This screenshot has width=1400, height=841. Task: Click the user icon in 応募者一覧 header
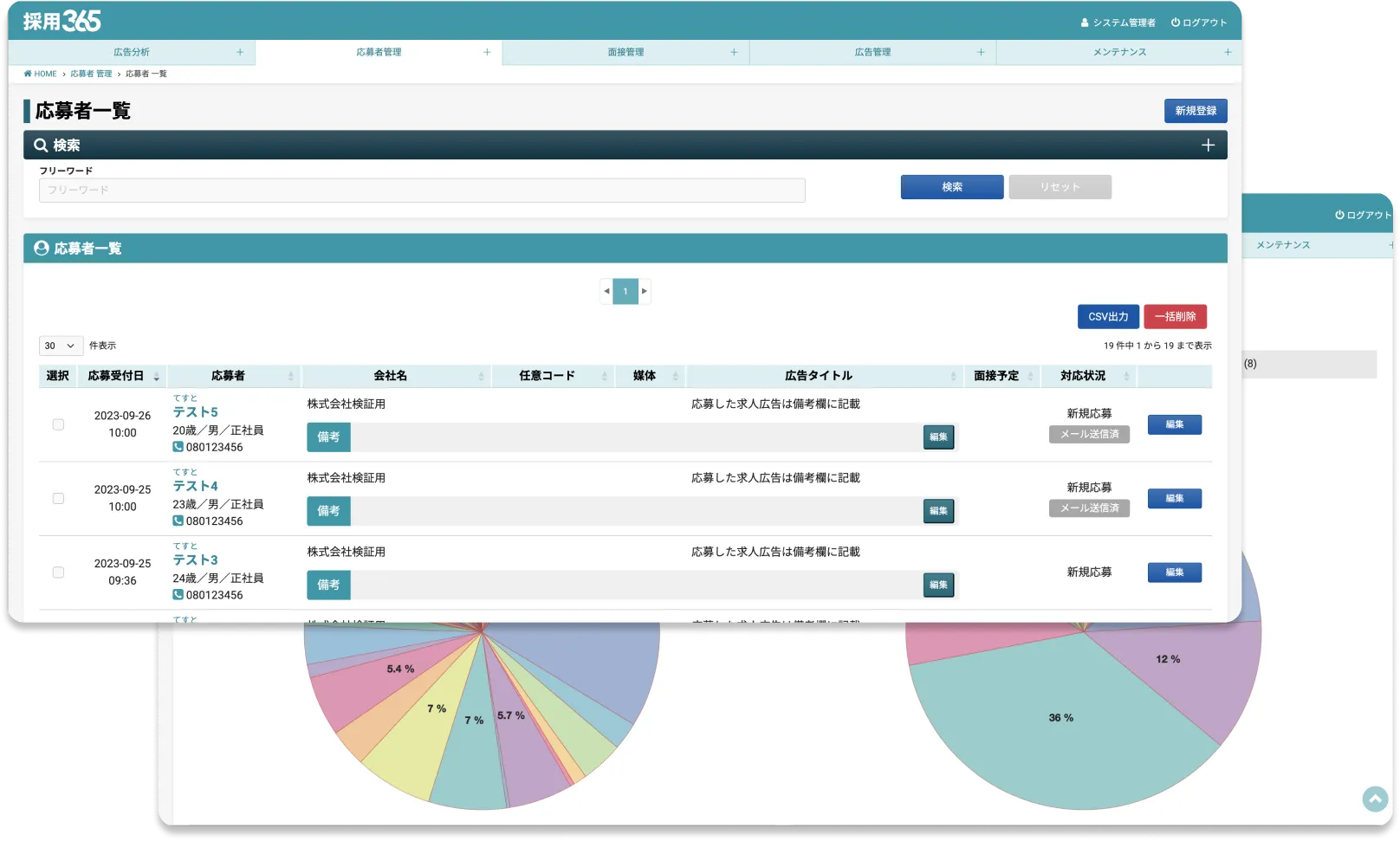coord(41,249)
